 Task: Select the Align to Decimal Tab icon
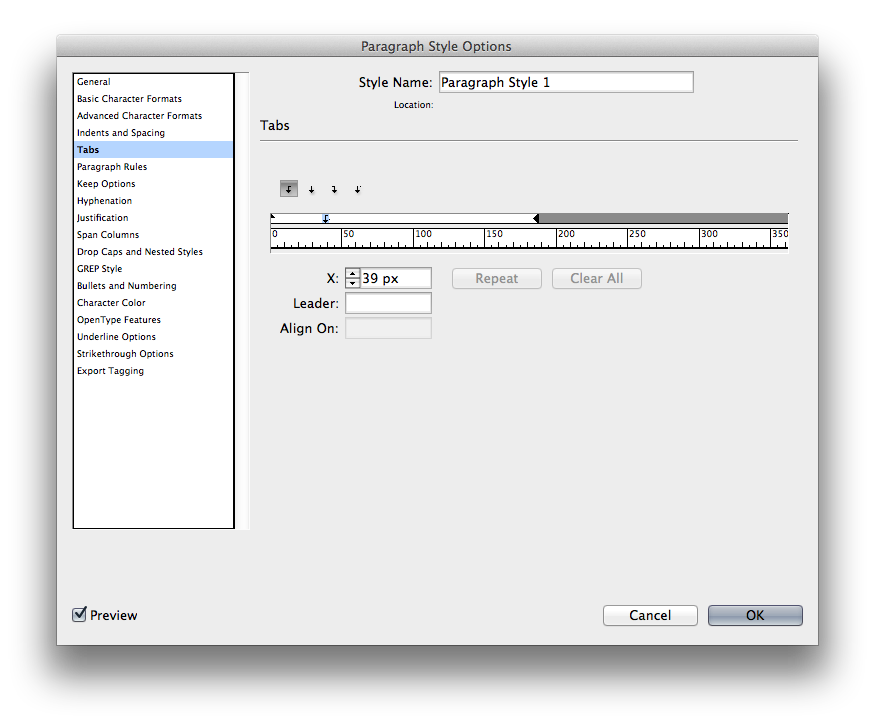(x=358, y=190)
